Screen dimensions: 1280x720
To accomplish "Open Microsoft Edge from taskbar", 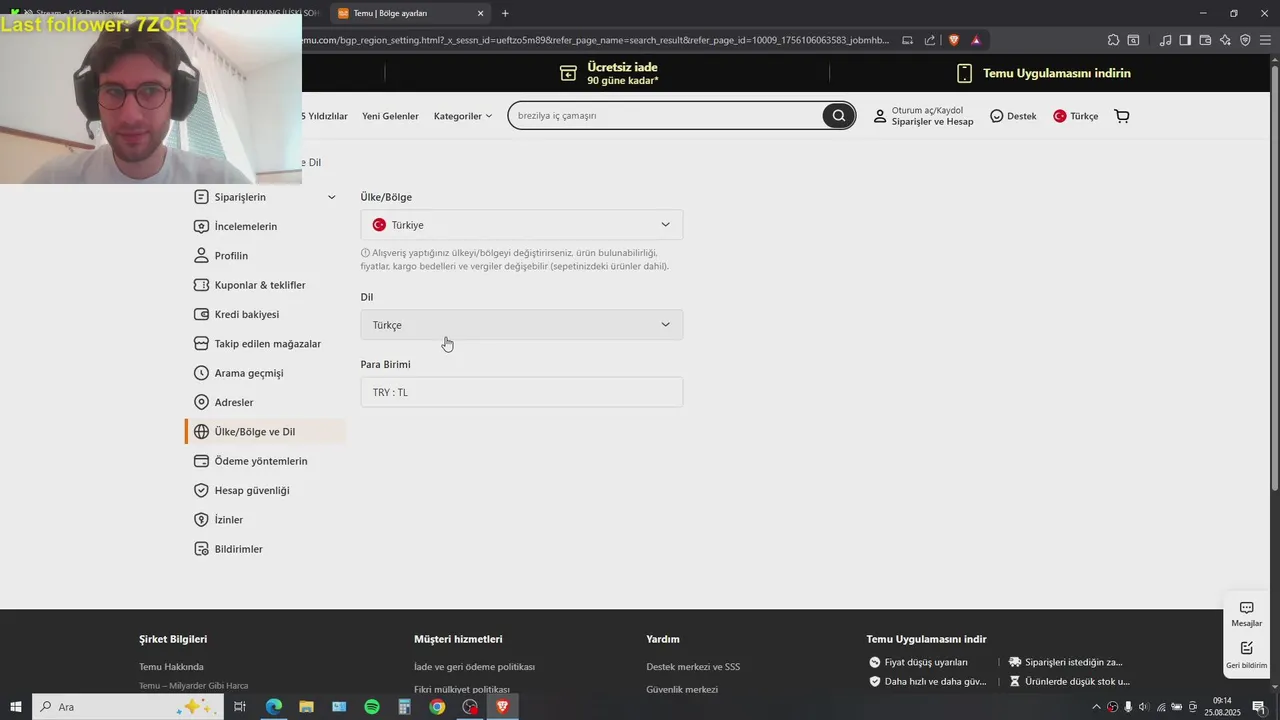I will tap(273, 707).
